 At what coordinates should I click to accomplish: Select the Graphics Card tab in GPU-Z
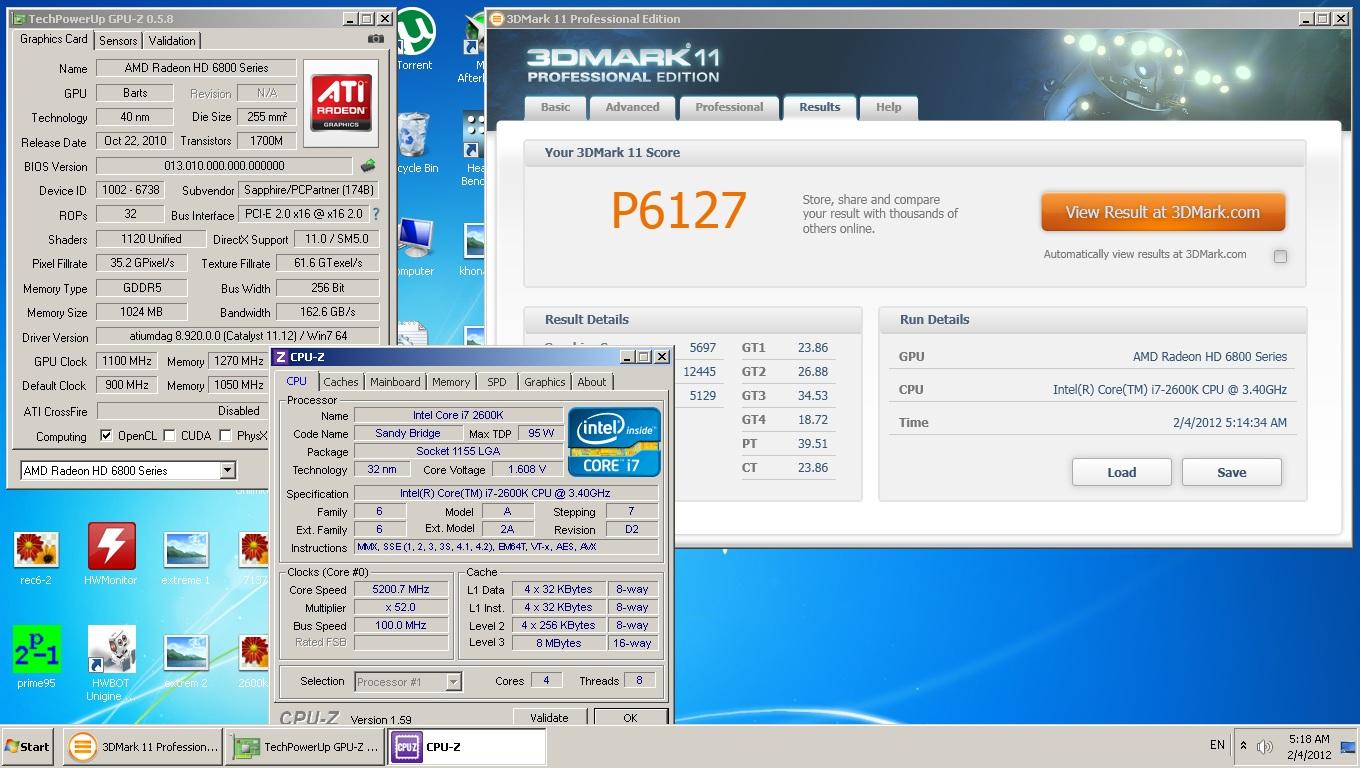54,39
